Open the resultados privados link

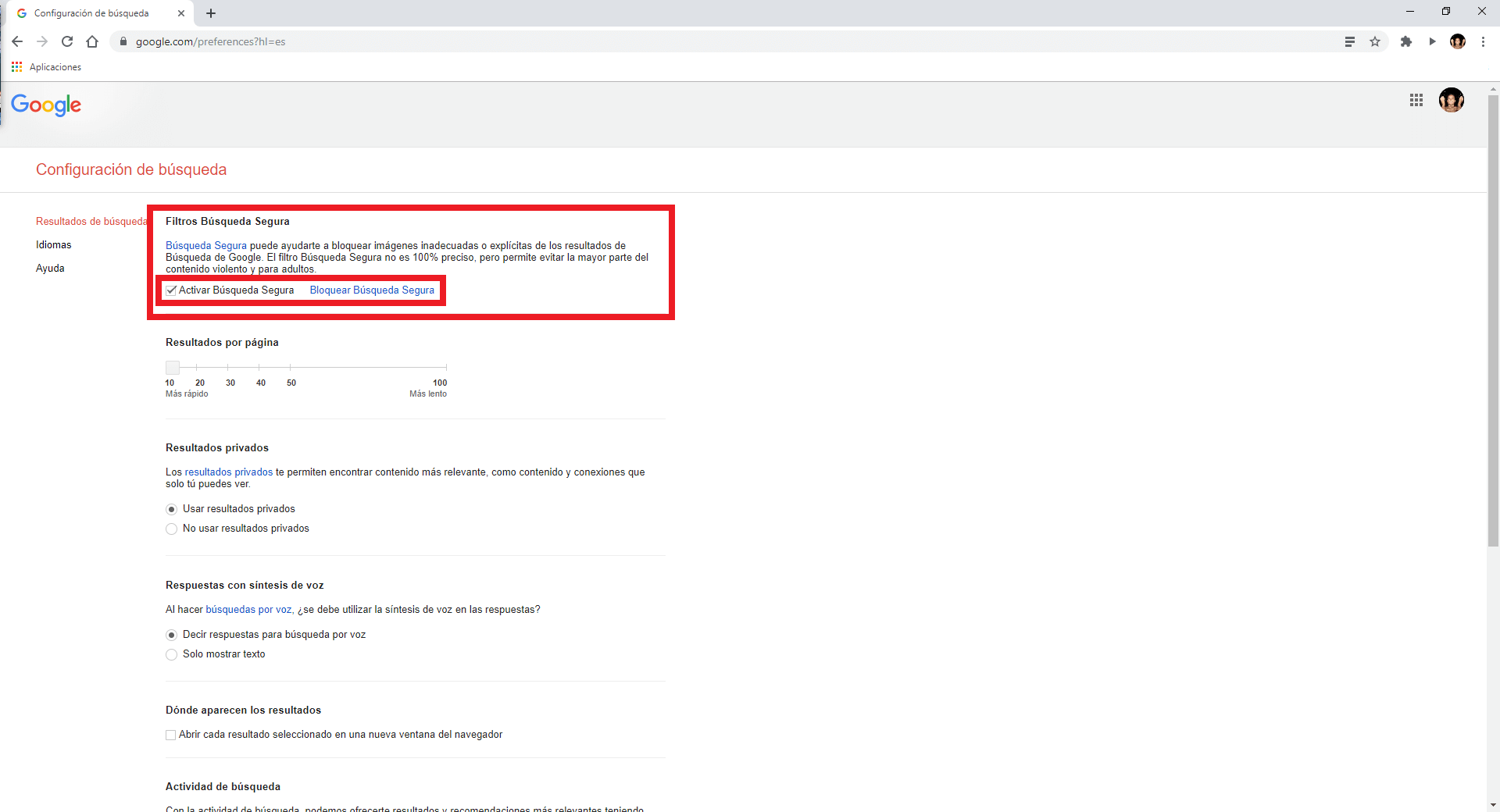coord(229,472)
